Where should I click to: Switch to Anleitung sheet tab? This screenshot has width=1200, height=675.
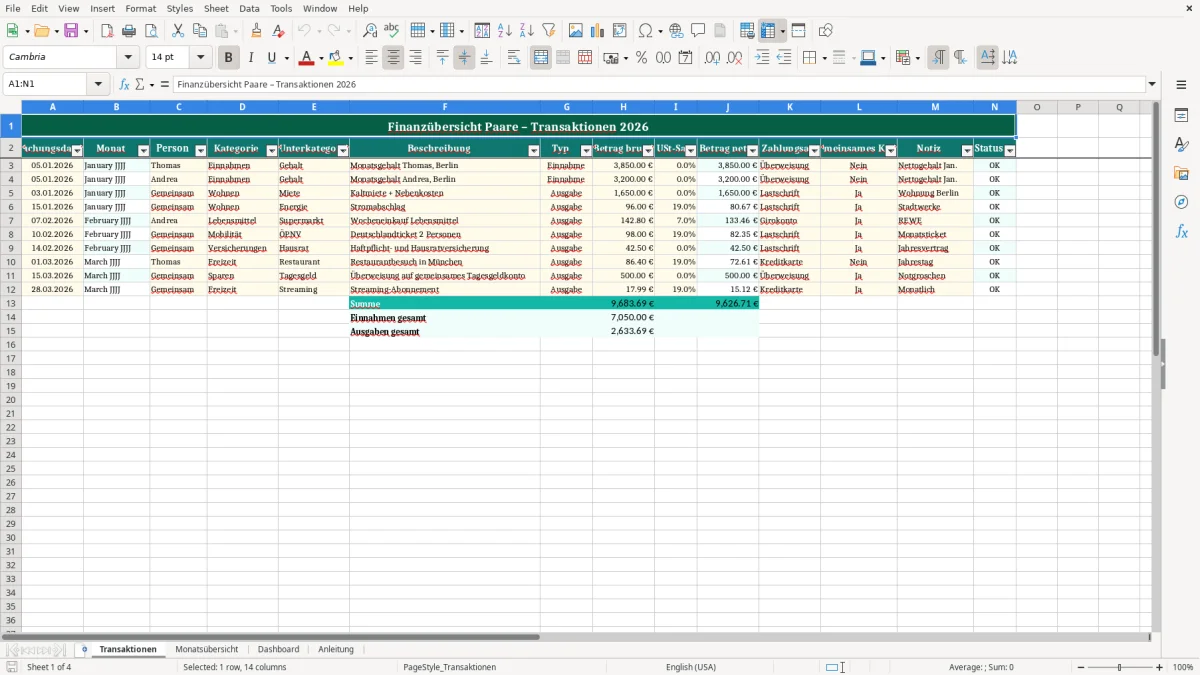pos(336,649)
